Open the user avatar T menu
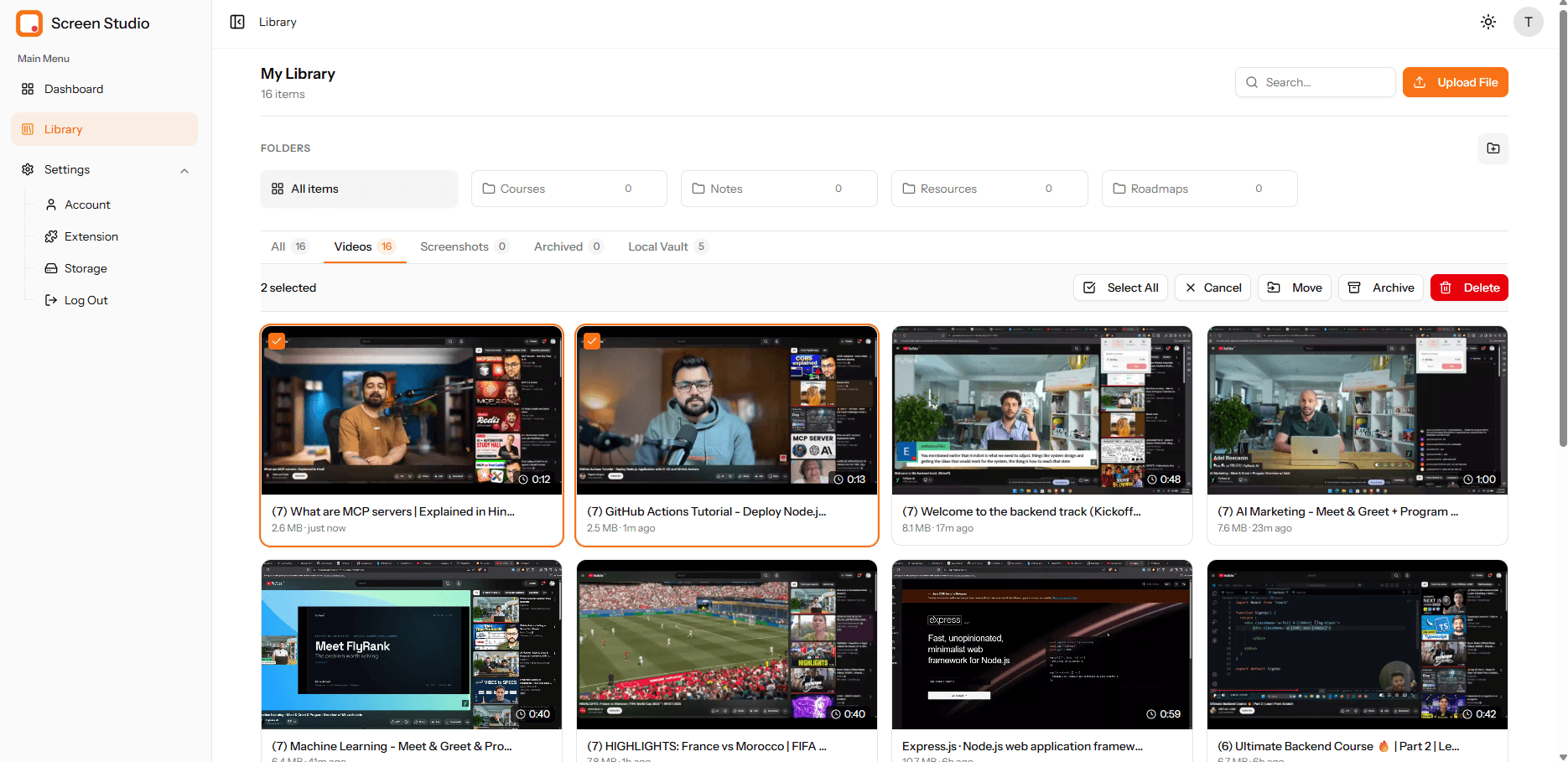 click(1529, 22)
